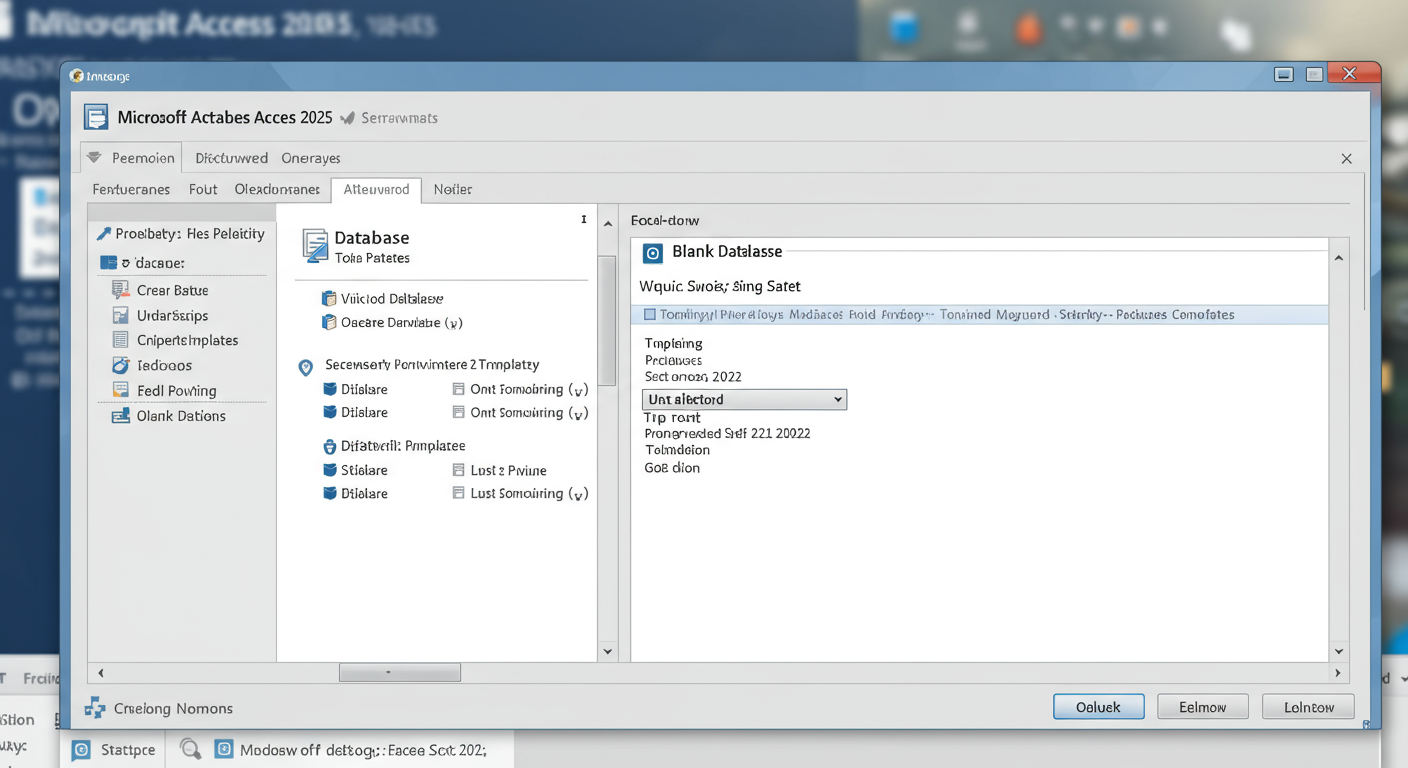Select the Fedl Powing icon
This screenshot has height=768, width=1408.
coord(120,390)
